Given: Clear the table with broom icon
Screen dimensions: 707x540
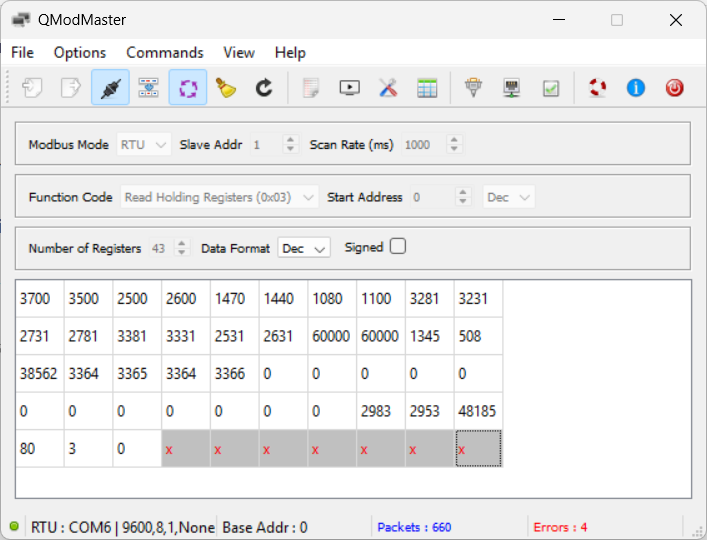Looking at the screenshot, I should coord(226,87).
